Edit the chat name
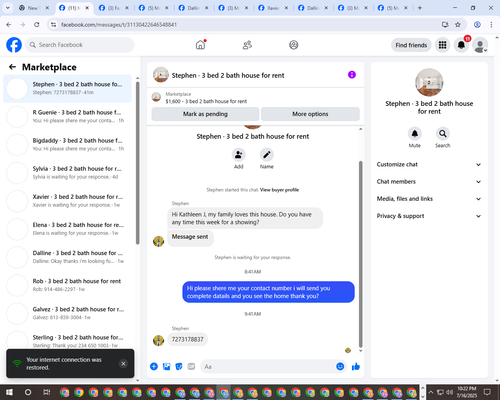500x400 pixels. (x=267, y=155)
